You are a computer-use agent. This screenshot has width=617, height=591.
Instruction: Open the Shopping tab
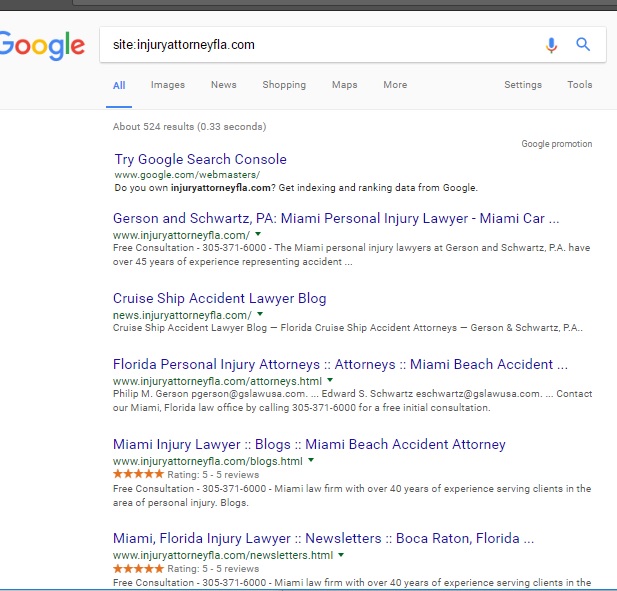pos(284,85)
